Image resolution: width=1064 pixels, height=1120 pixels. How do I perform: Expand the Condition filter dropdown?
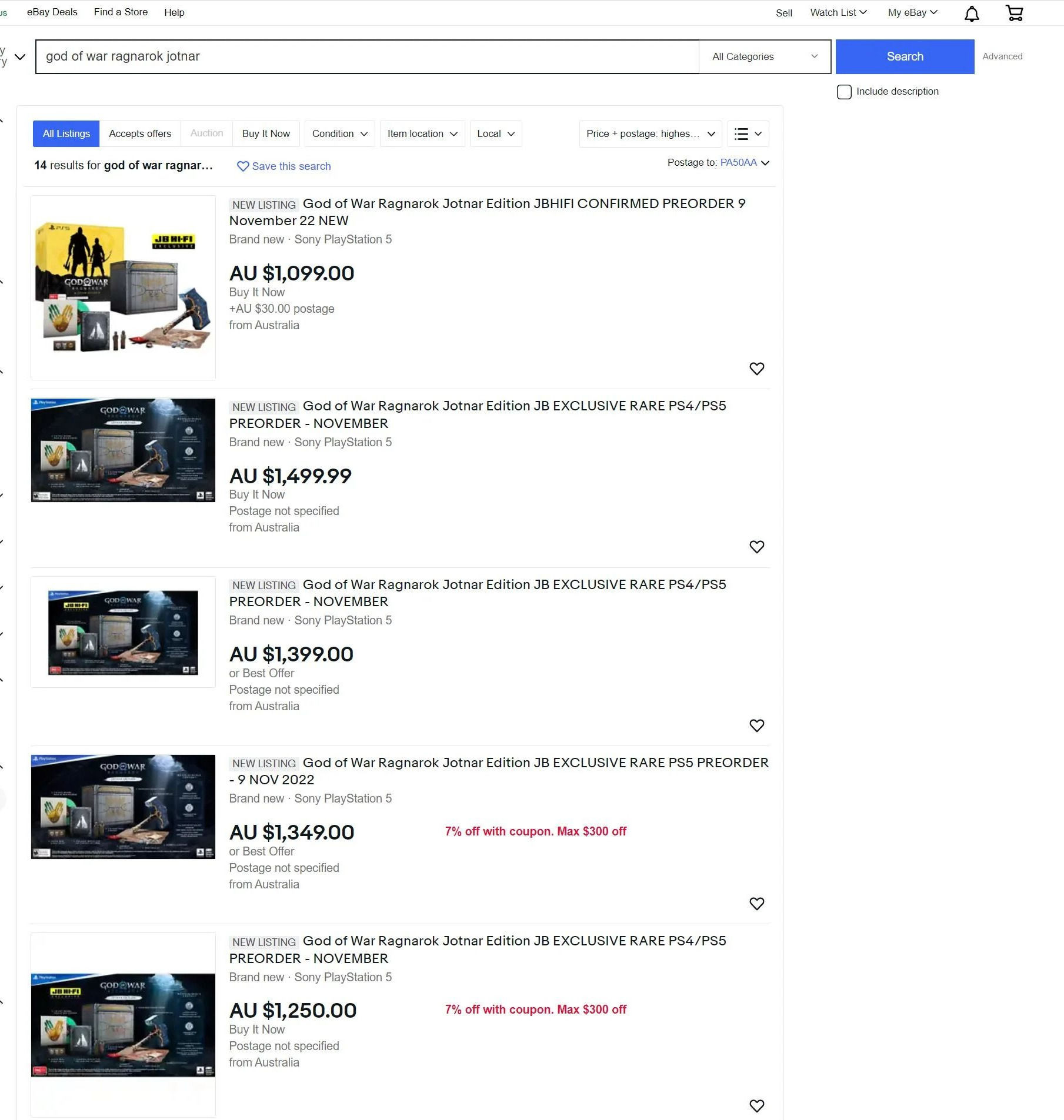(x=339, y=134)
